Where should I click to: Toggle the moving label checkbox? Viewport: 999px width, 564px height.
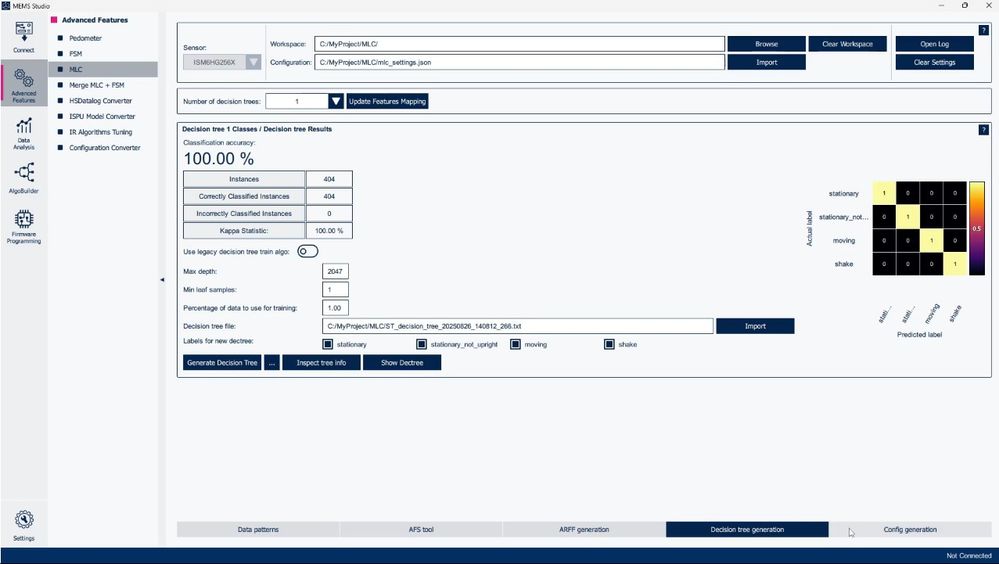coord(515,344)
